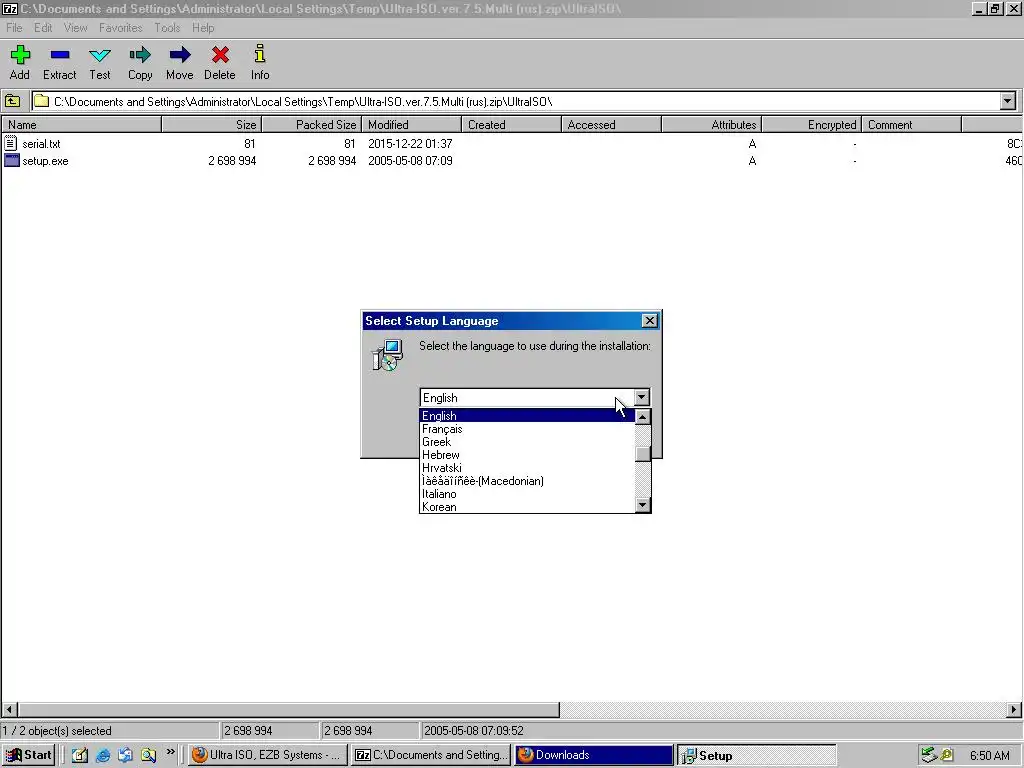Open the Help menu

pos(203,27)
